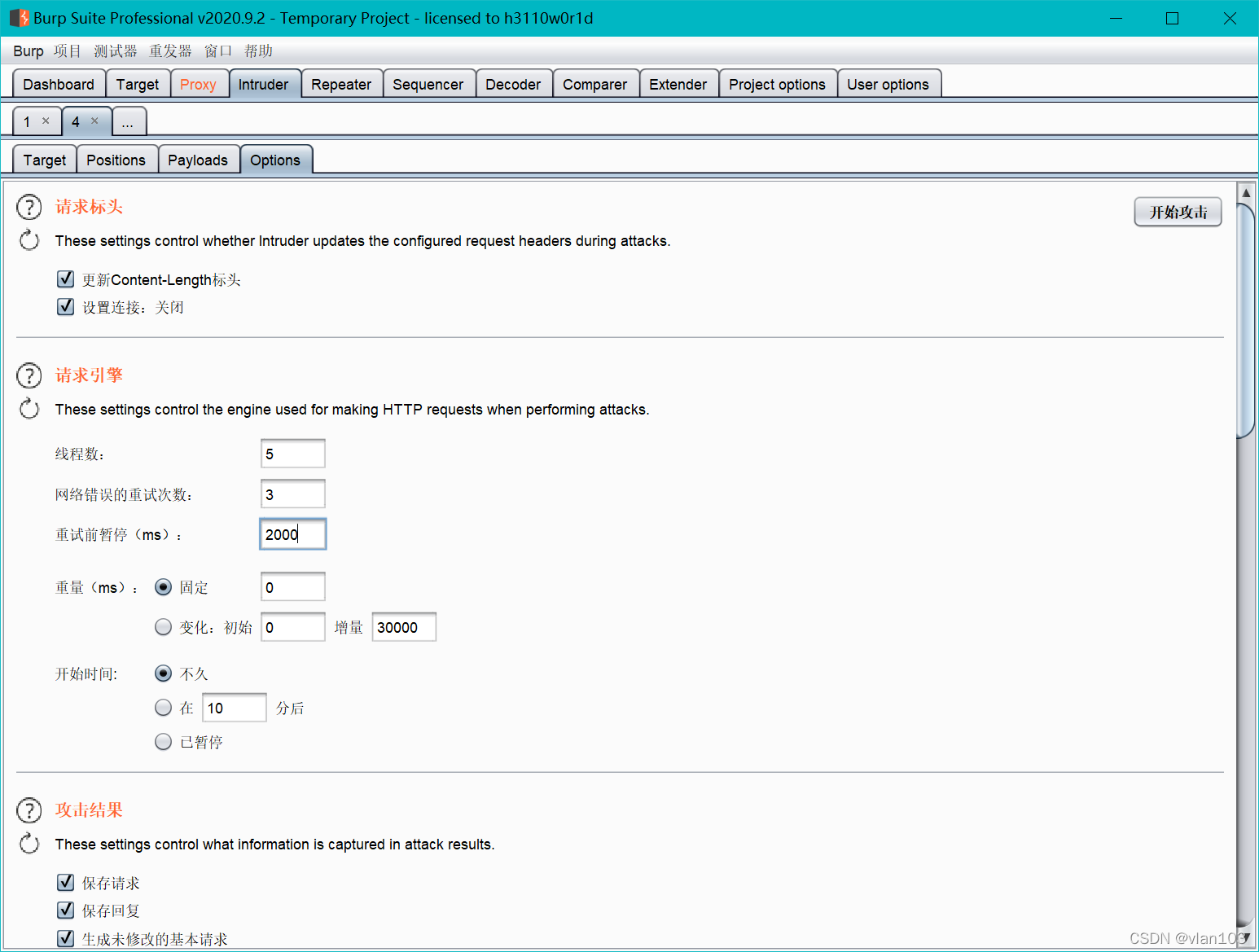
Task: Restore defaults for 请求标头 section
Action: 29,240
